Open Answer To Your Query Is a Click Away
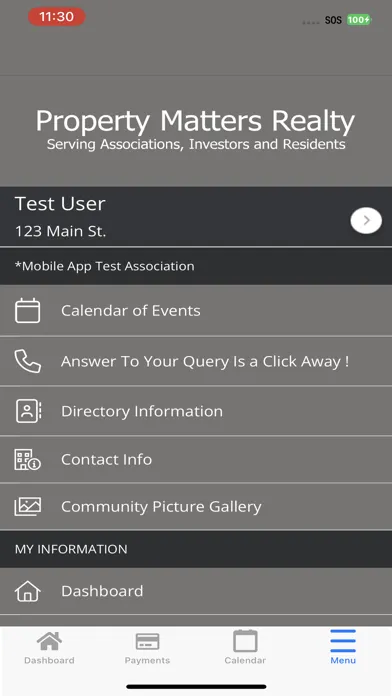This screenshot has width=392, height=696. (196, 361)
